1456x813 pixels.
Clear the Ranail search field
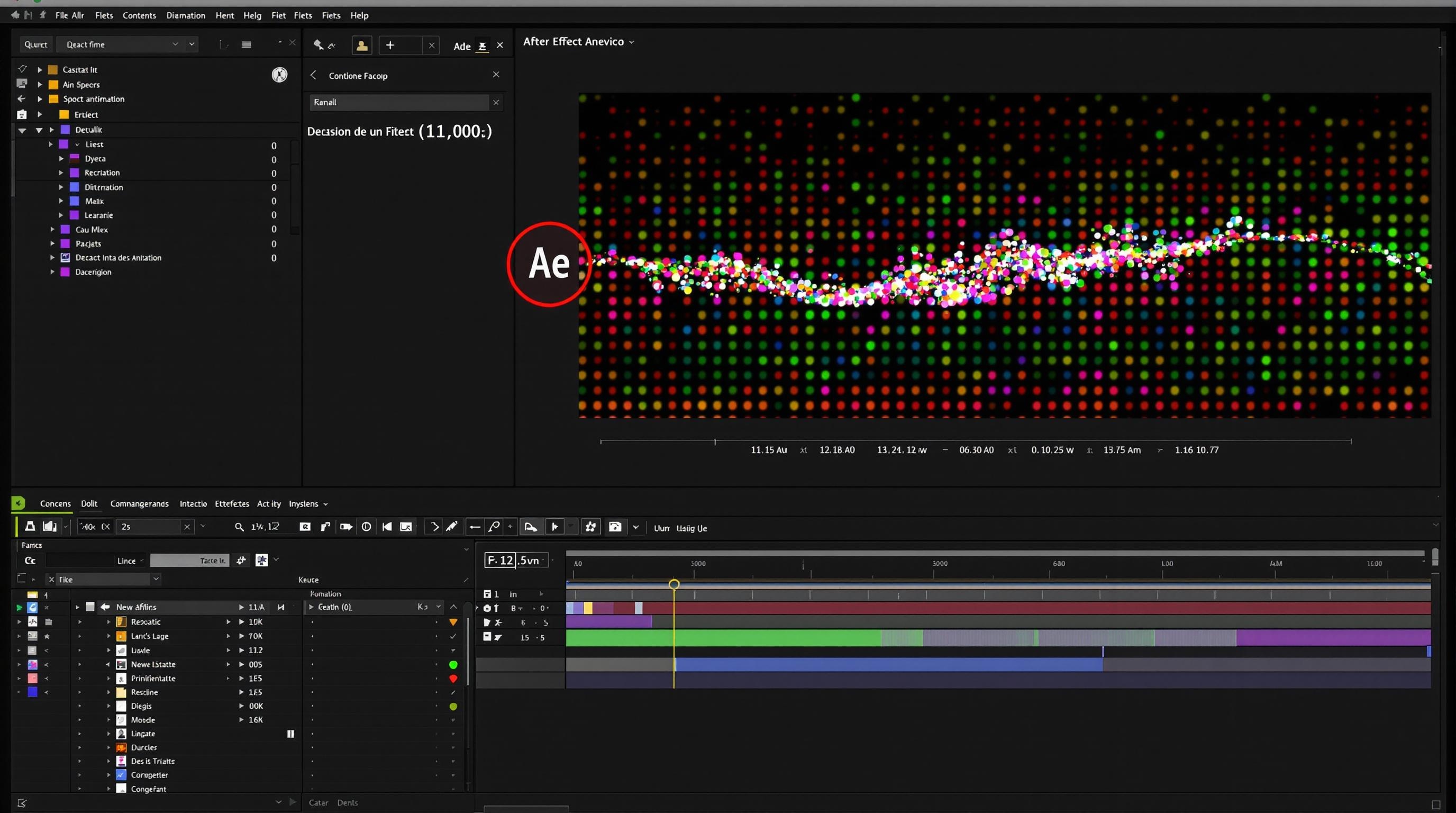point(496,102)
